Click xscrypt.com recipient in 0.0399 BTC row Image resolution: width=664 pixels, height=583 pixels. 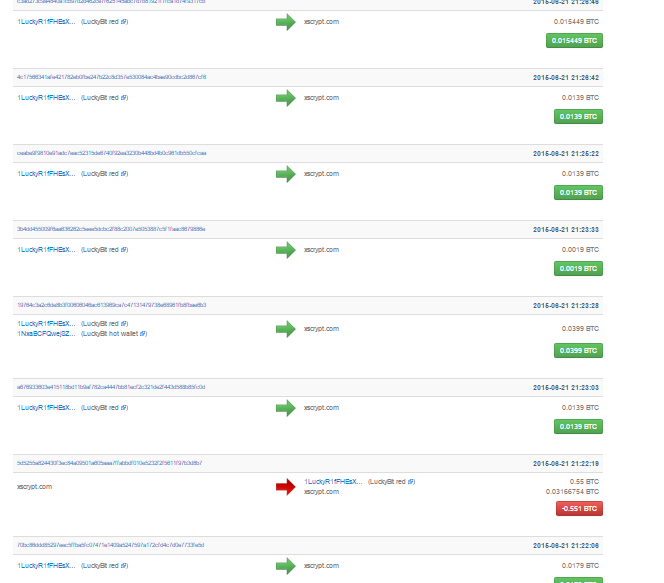click(x=321, y=329)
